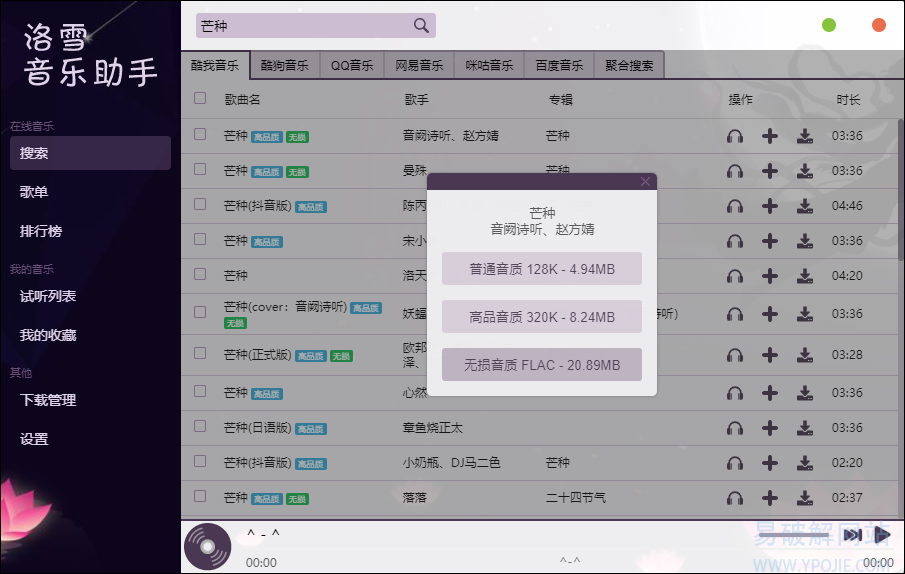Toggle the select-all checkbox in header
905x574 pixels.
point(200,98)
